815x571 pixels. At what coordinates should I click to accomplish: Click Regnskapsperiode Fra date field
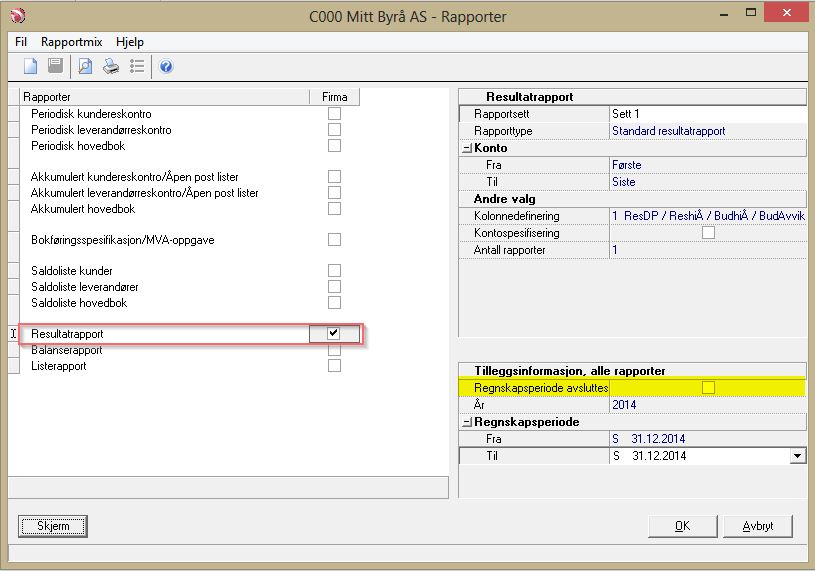(x=708, y=439)
